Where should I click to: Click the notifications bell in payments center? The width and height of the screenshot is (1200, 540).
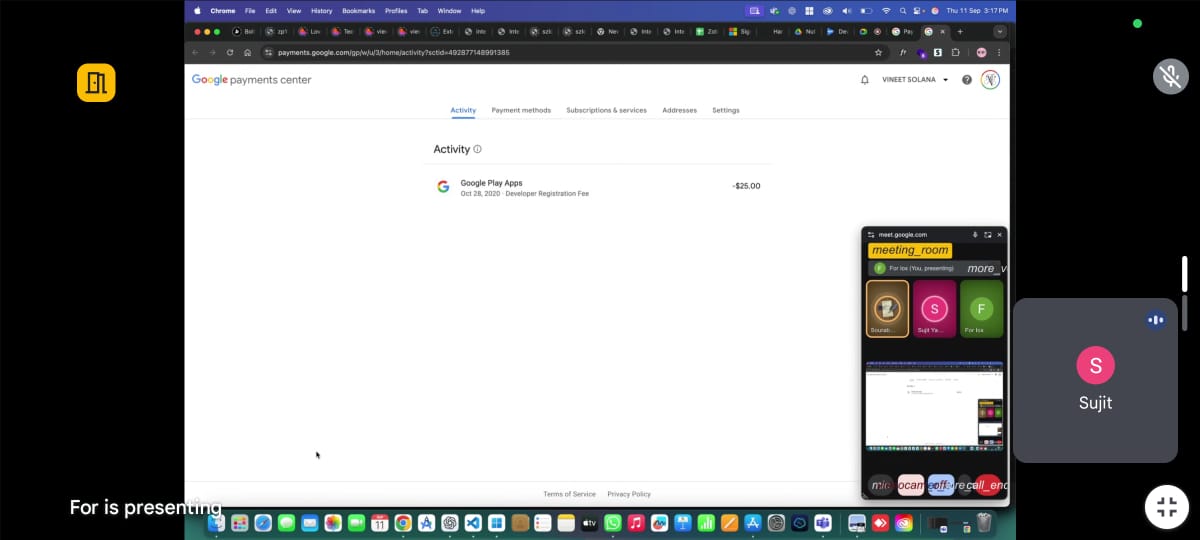(864, 80)
